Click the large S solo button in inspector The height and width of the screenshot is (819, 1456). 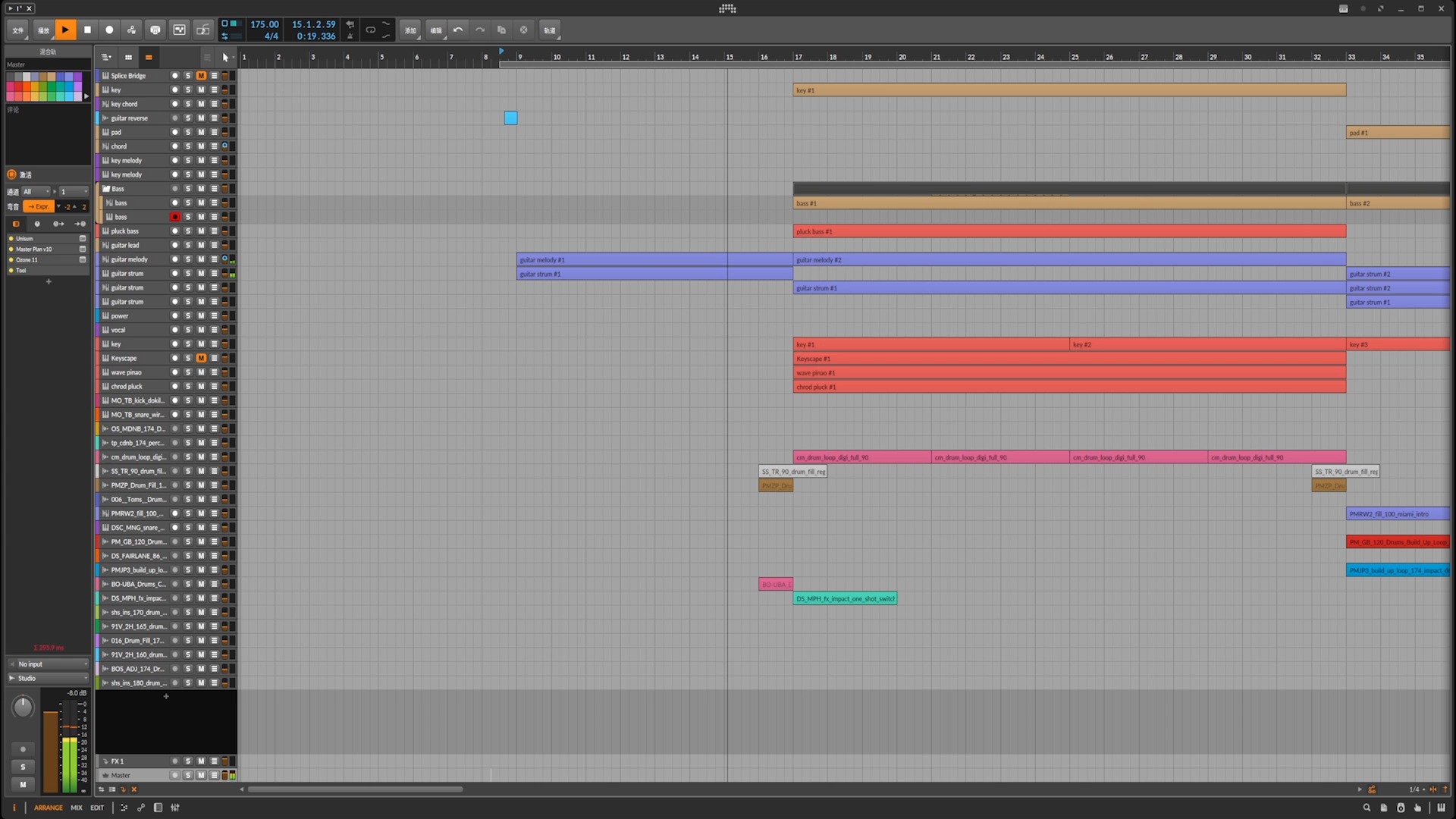(23, 767)
